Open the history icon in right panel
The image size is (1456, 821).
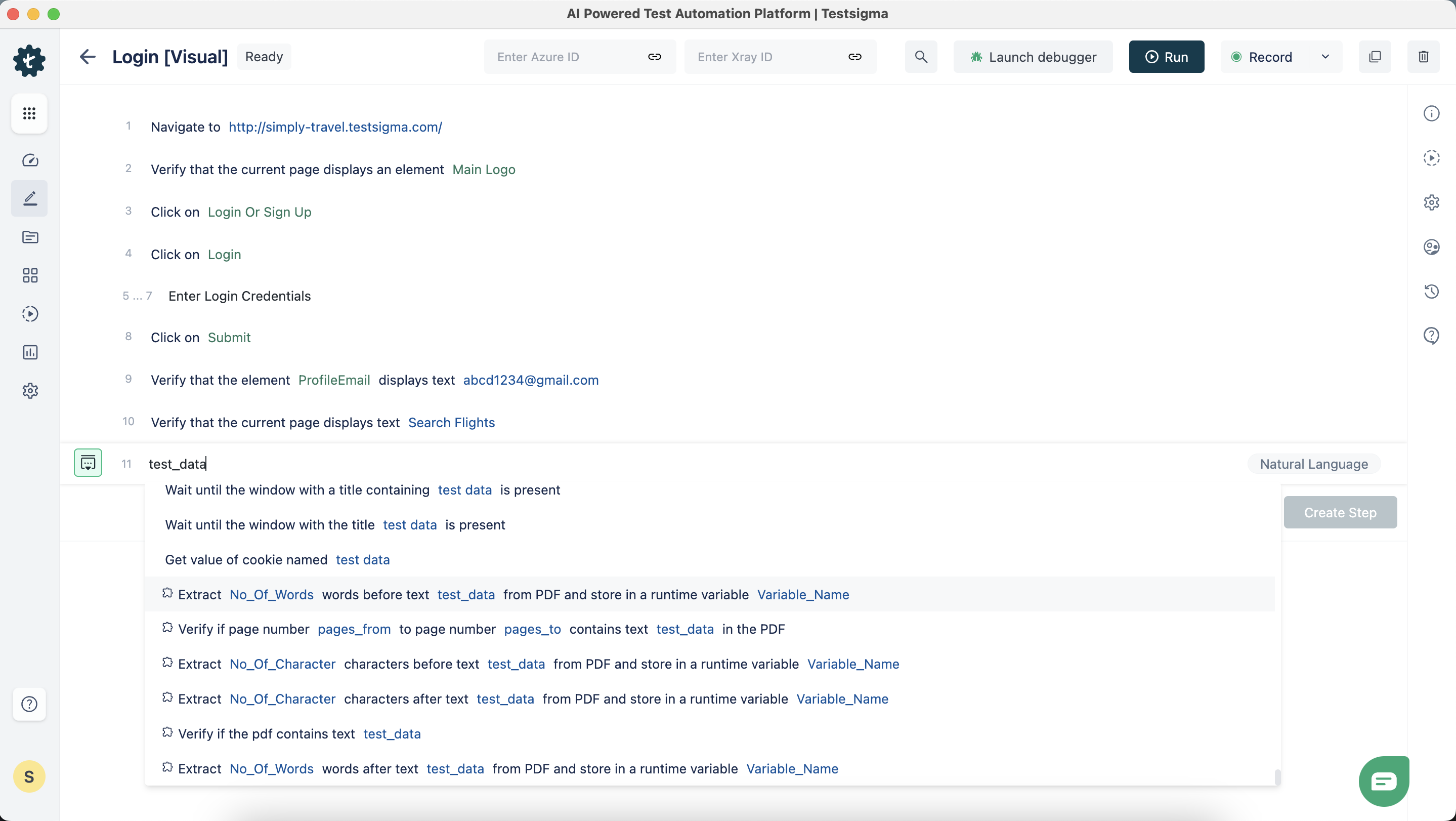coord(1431,292)
